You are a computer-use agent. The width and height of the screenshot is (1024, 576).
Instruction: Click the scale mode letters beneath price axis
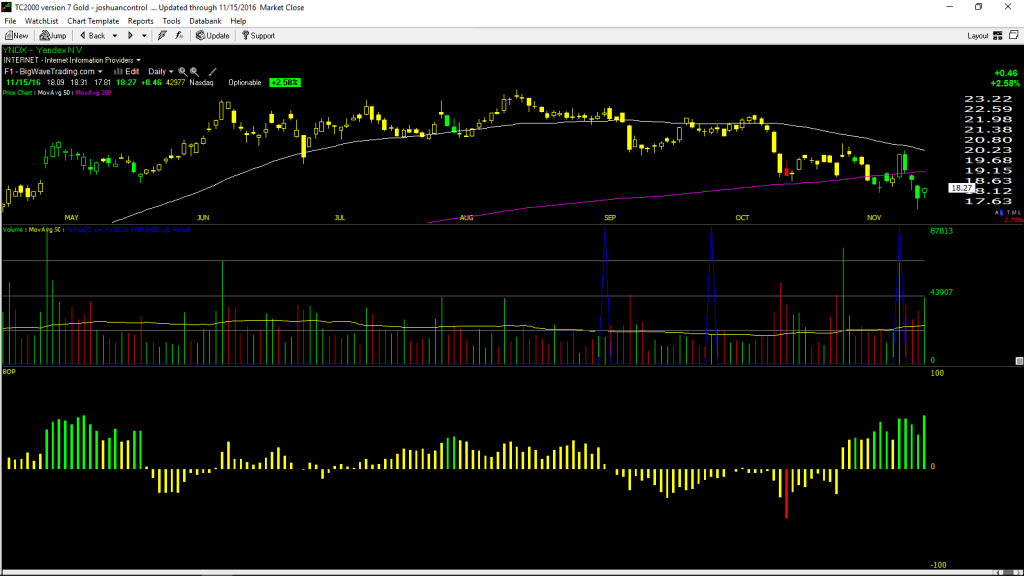tap(1008, 213)
